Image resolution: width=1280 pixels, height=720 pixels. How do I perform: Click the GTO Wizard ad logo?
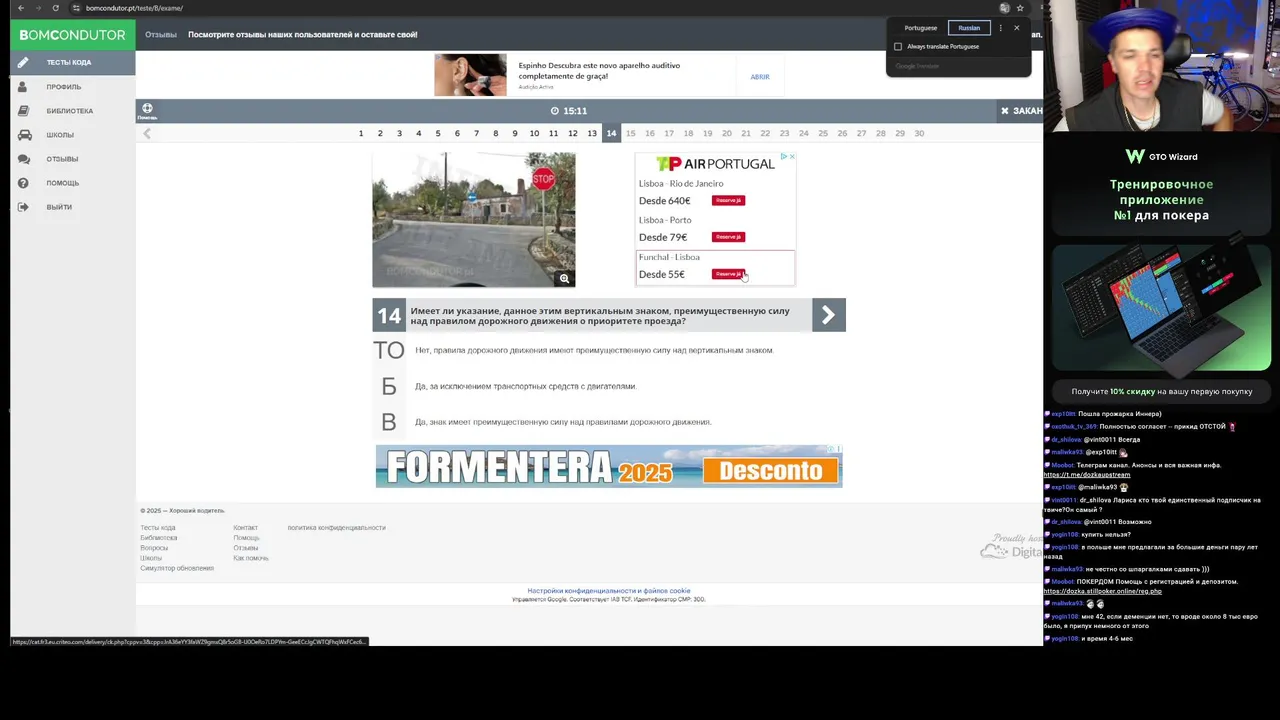click(x=1161, y=156)
